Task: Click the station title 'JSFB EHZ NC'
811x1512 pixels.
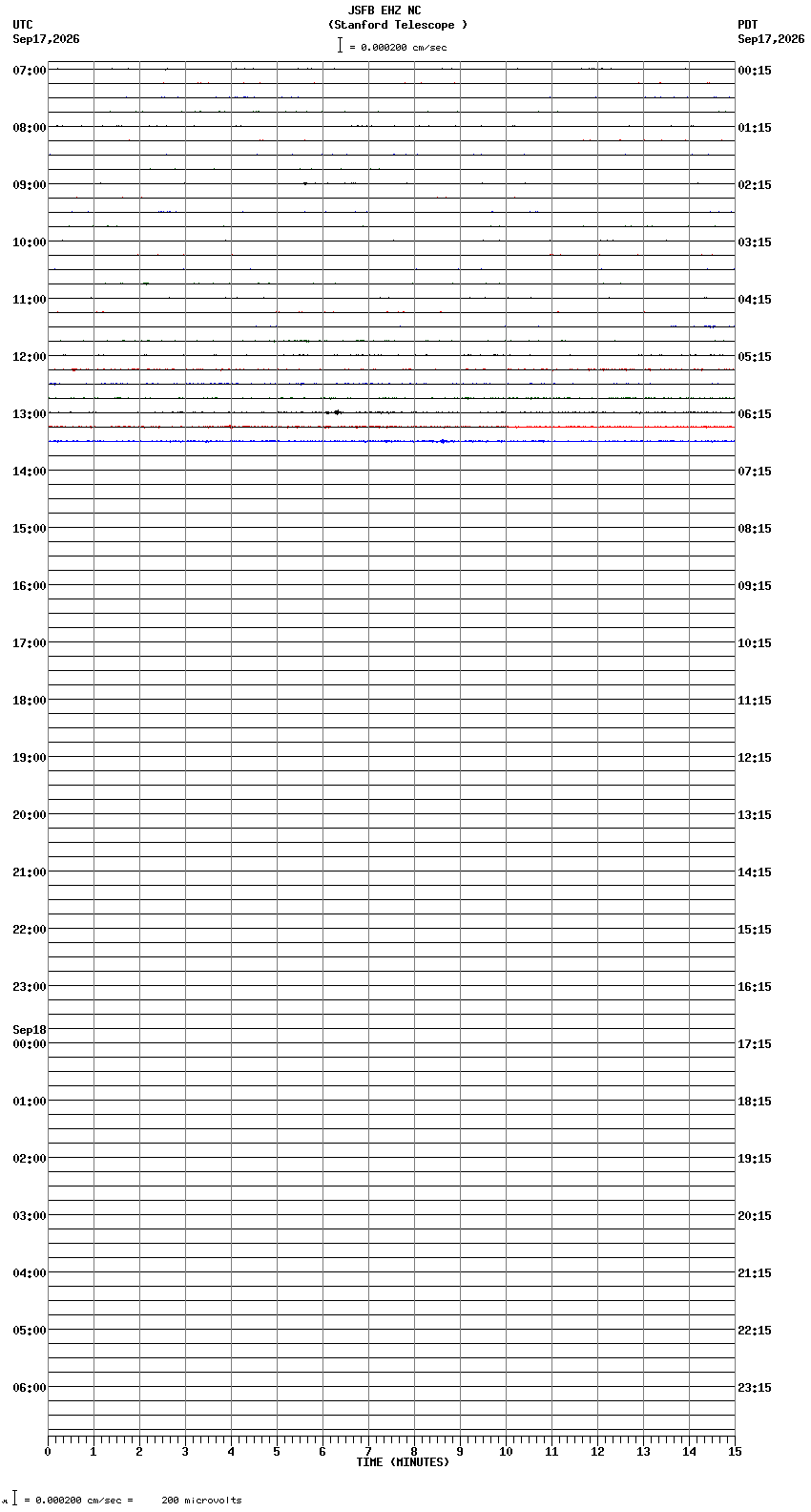Action: point(385,10)
